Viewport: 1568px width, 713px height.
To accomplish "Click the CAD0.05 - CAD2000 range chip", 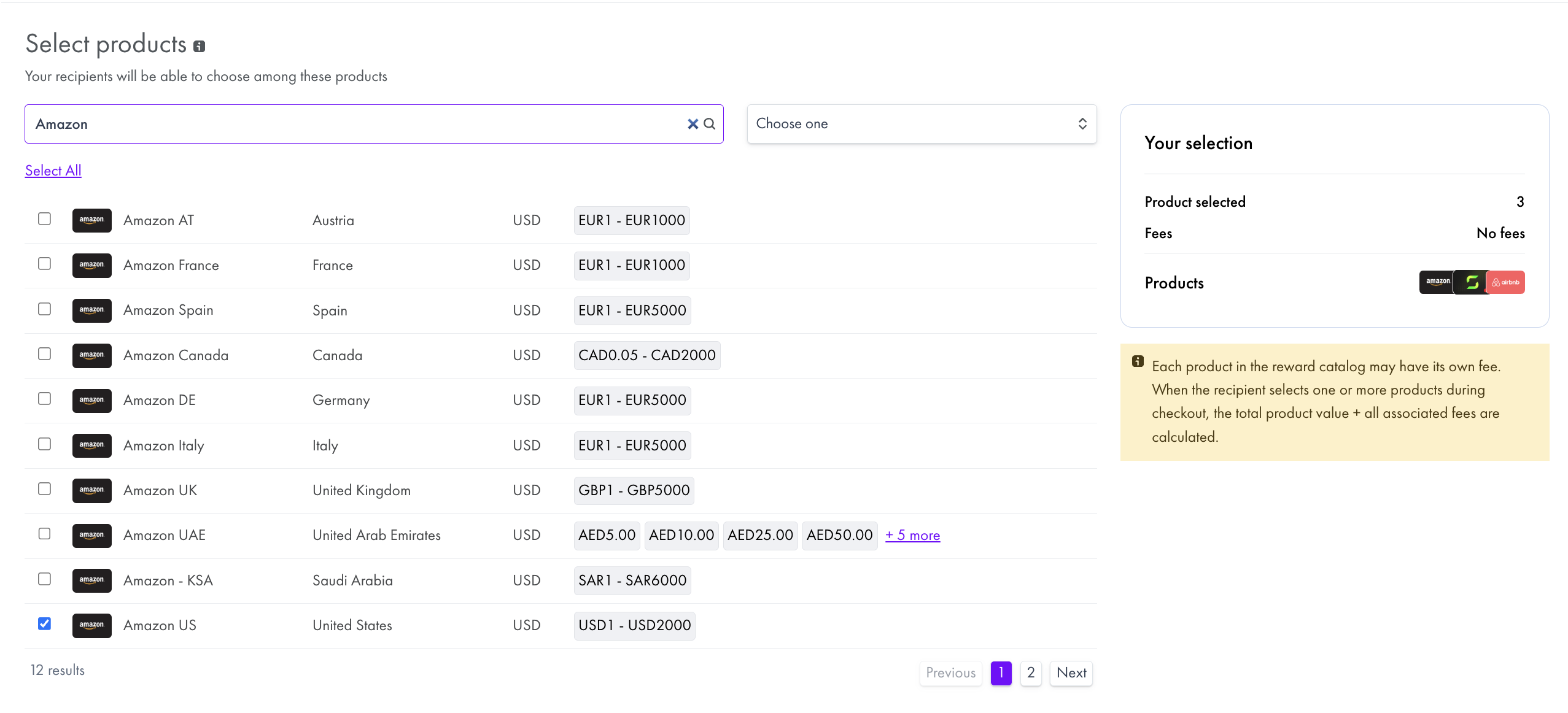I will pos(647,355).
